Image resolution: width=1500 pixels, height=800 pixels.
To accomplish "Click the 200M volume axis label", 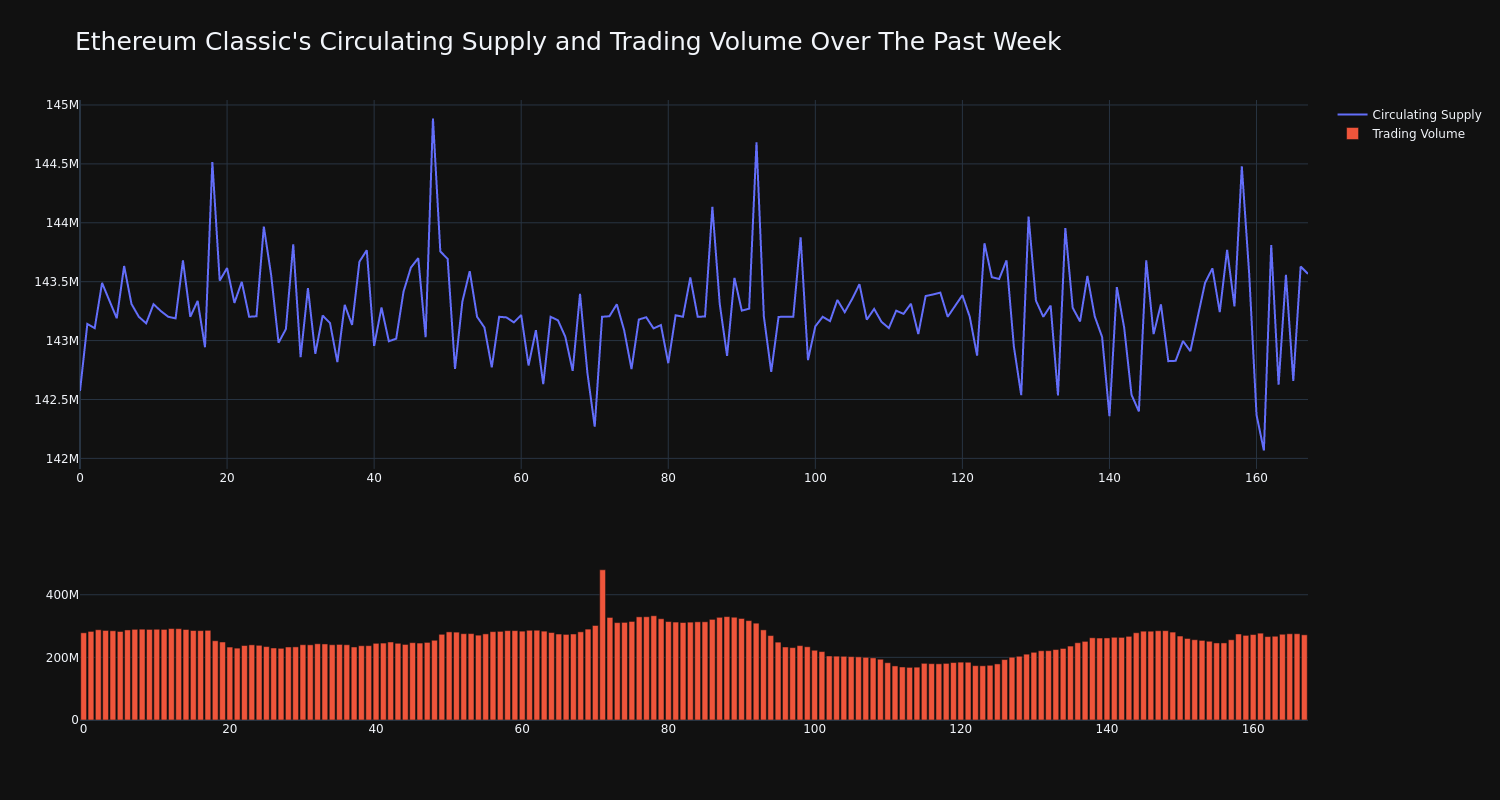I will (62, 658).
